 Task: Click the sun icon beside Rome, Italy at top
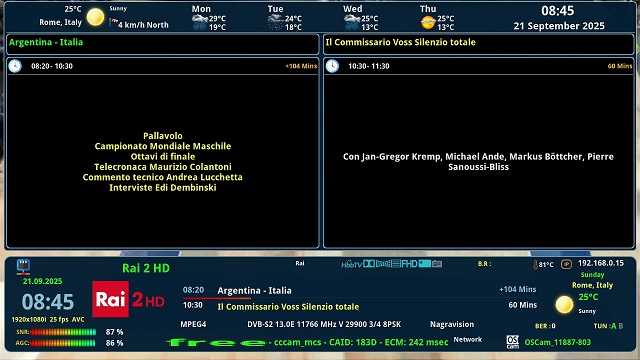coord(95,17)
